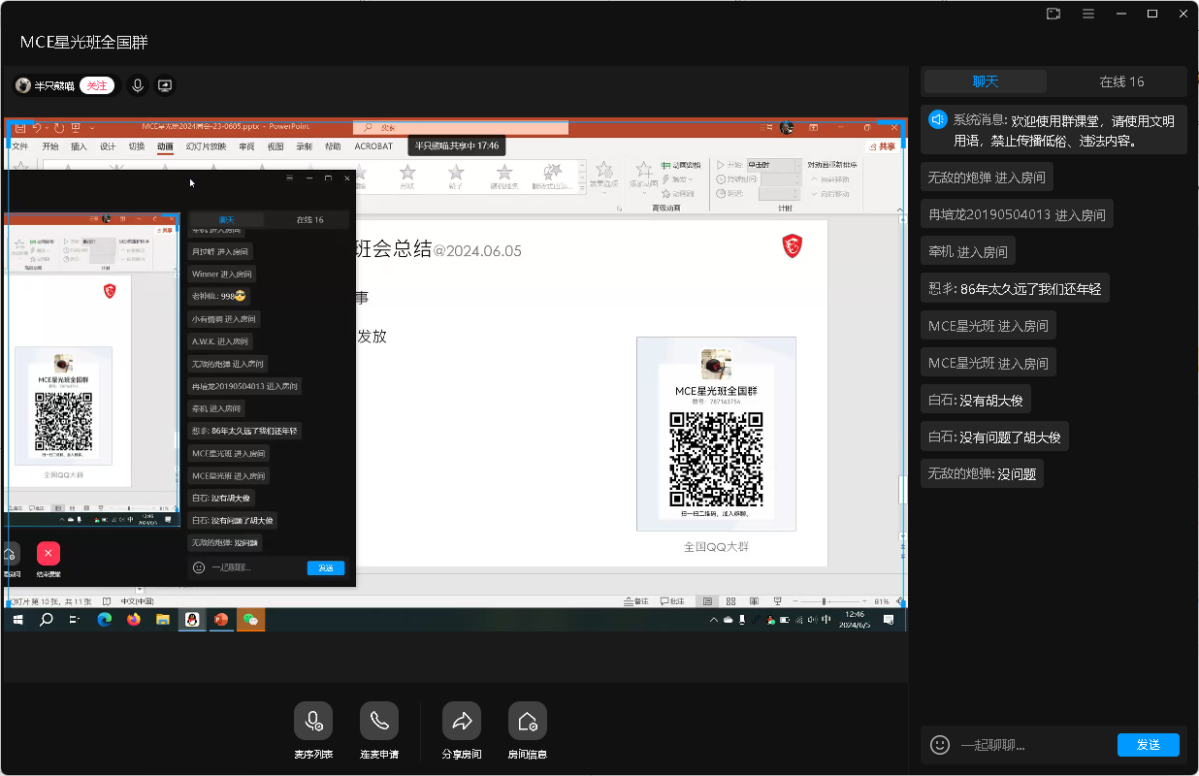Select the message 无敌的炮弹: 没问题

pos(982,474)
